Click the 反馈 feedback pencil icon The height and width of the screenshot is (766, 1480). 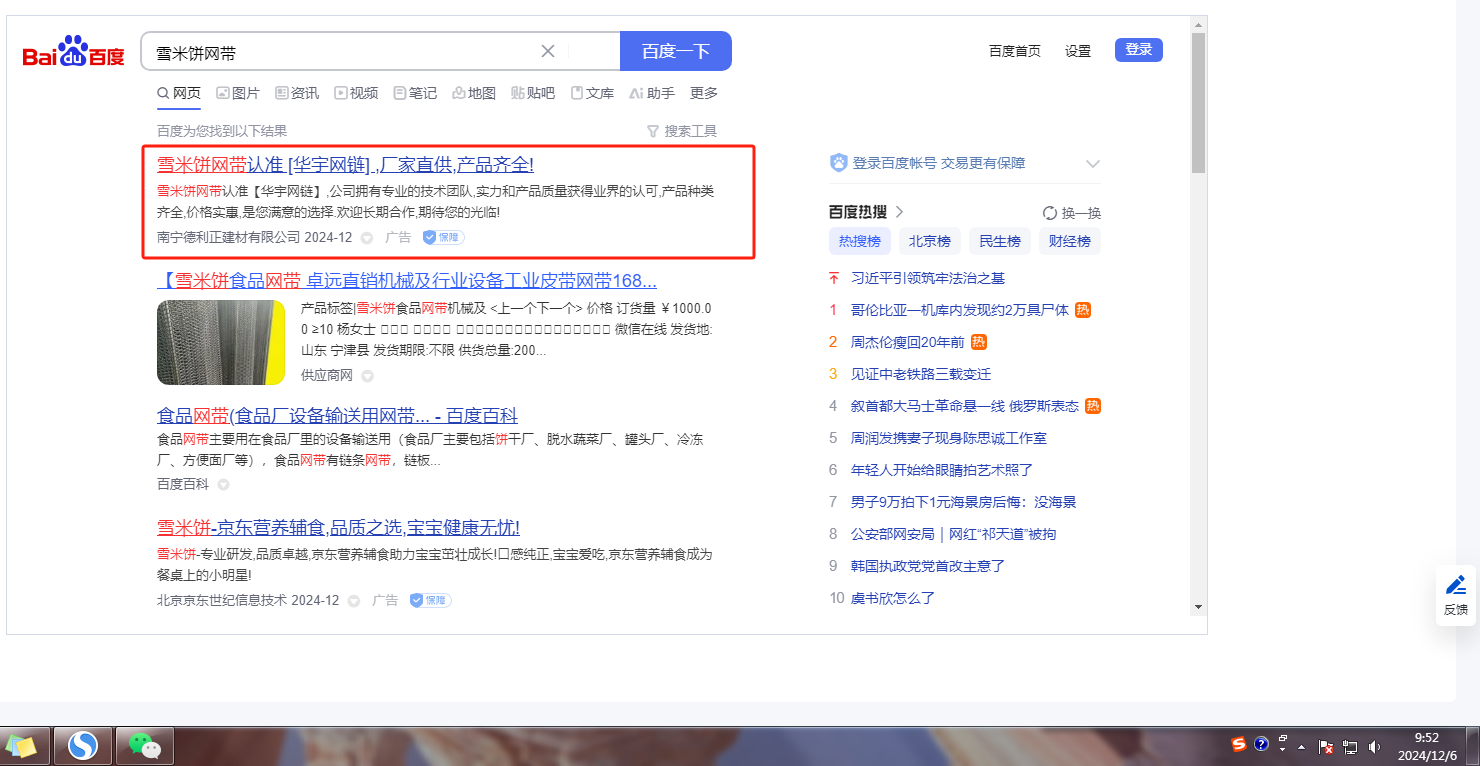tap(1456, 585)
